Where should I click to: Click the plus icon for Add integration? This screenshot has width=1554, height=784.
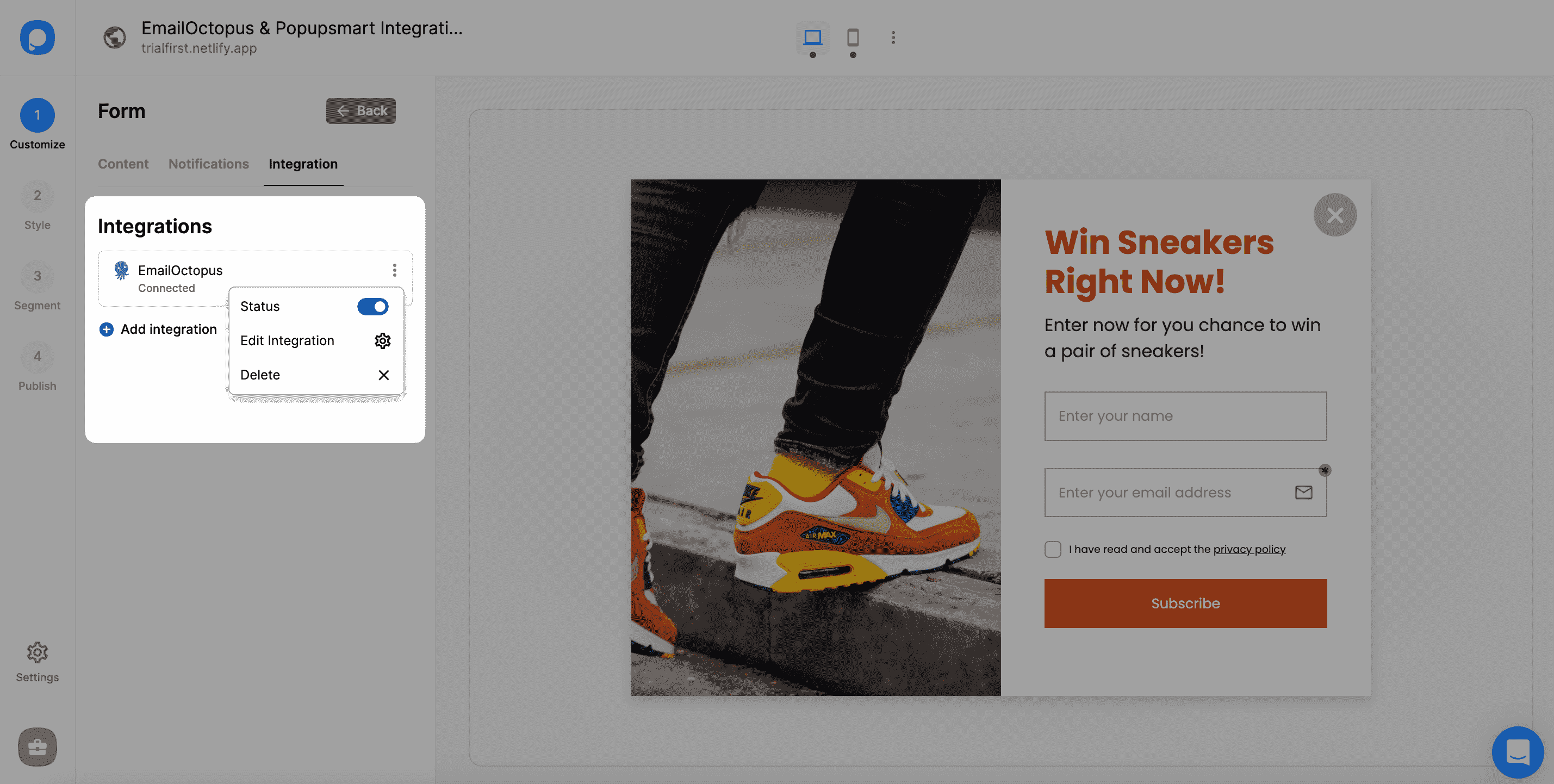(x=107, y=329)
